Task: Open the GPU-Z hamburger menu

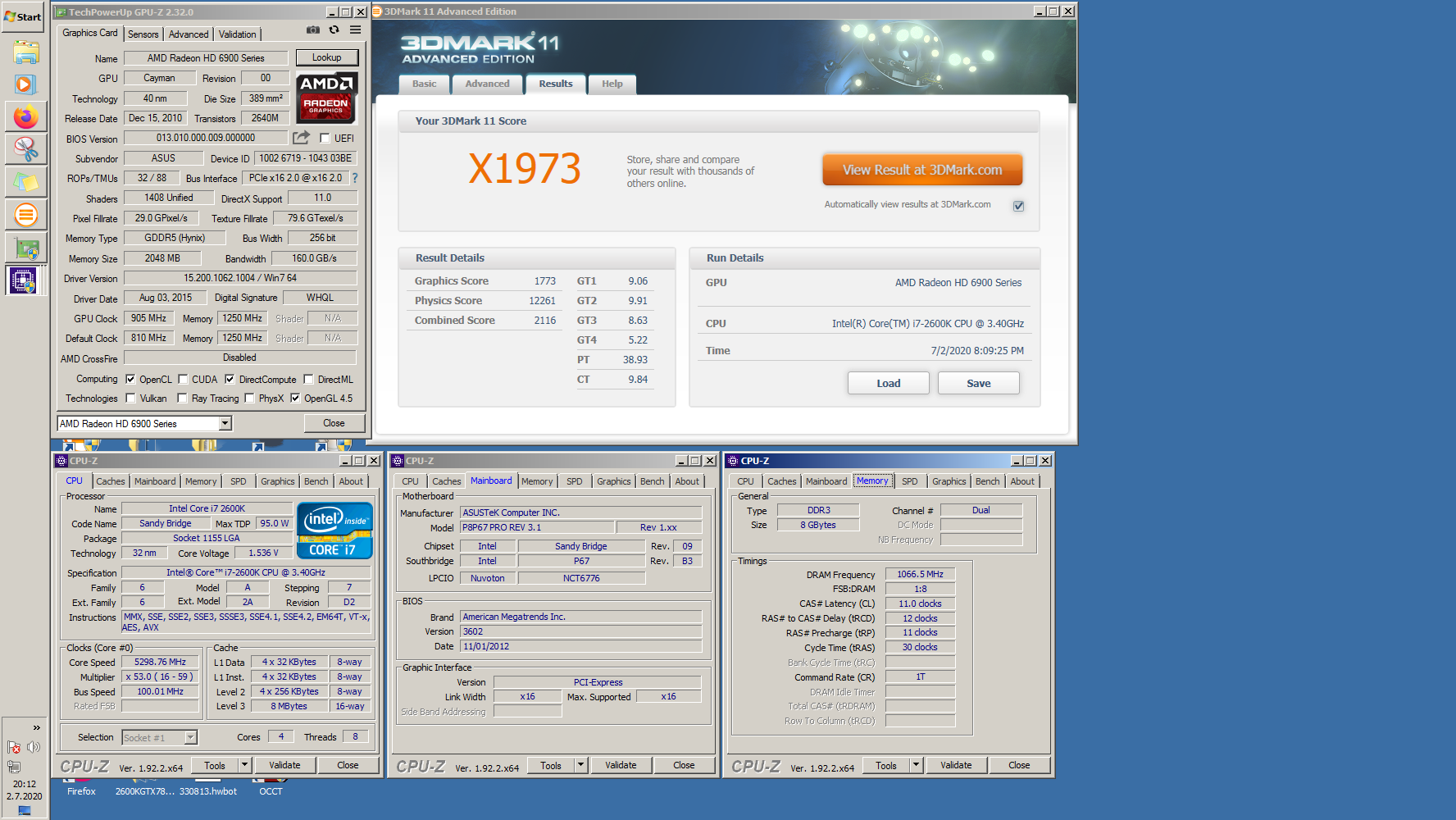Action: coord(356,30)
